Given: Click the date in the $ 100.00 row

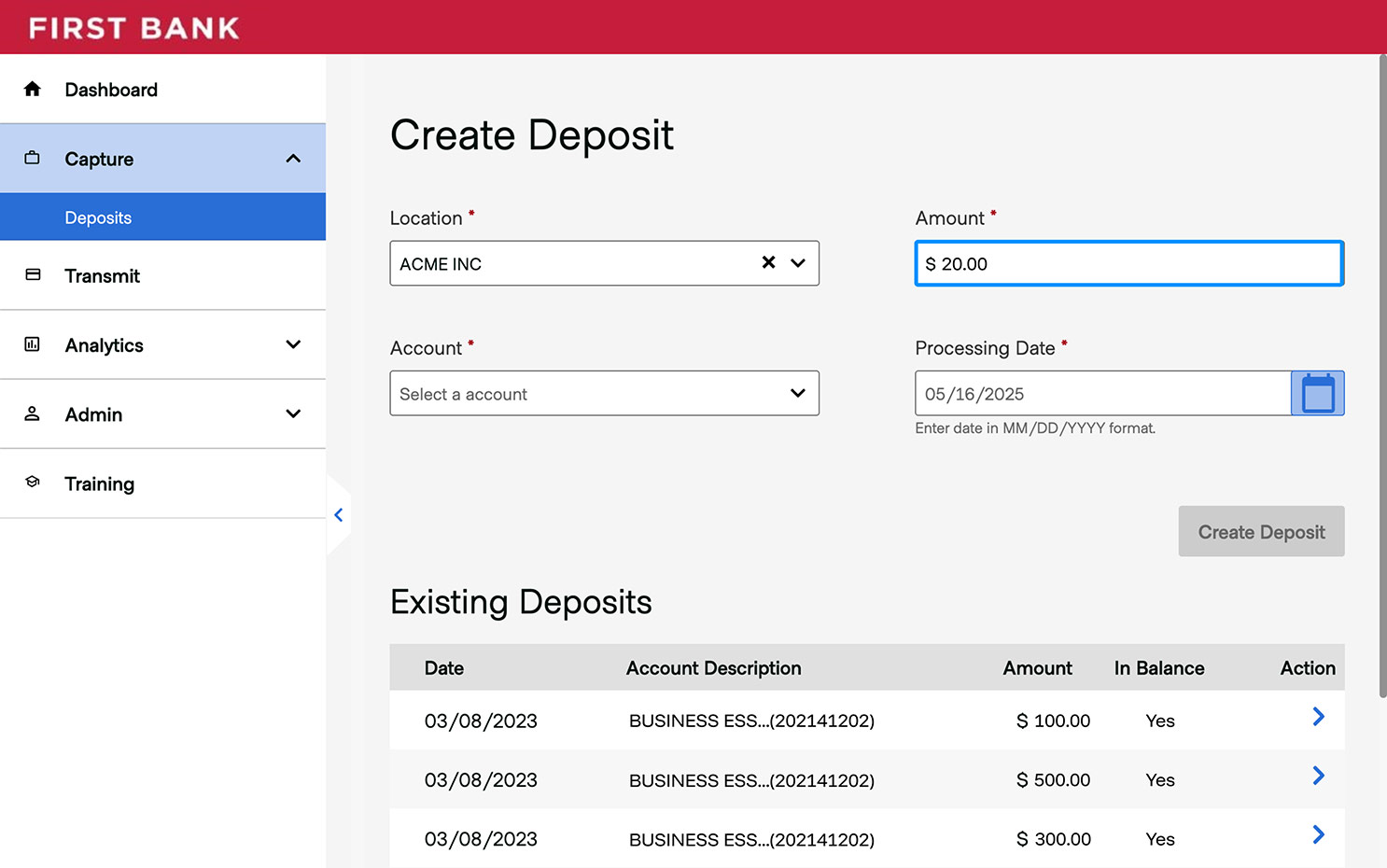Looking at the screenshot, I should (x=481, y=721).
